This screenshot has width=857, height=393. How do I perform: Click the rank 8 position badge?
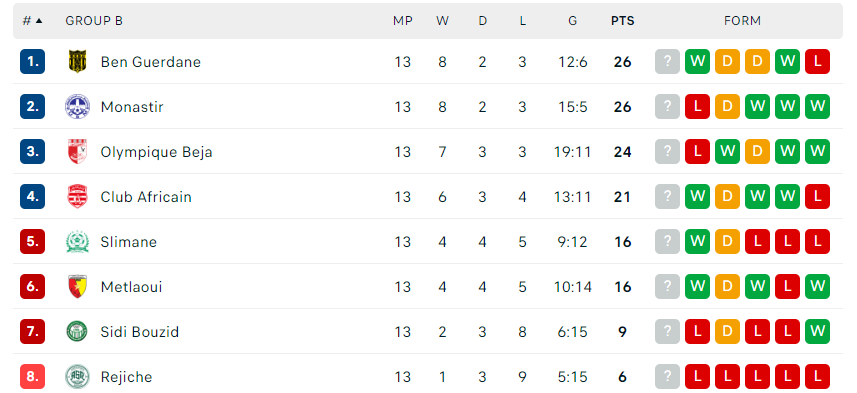coord(32,377)
